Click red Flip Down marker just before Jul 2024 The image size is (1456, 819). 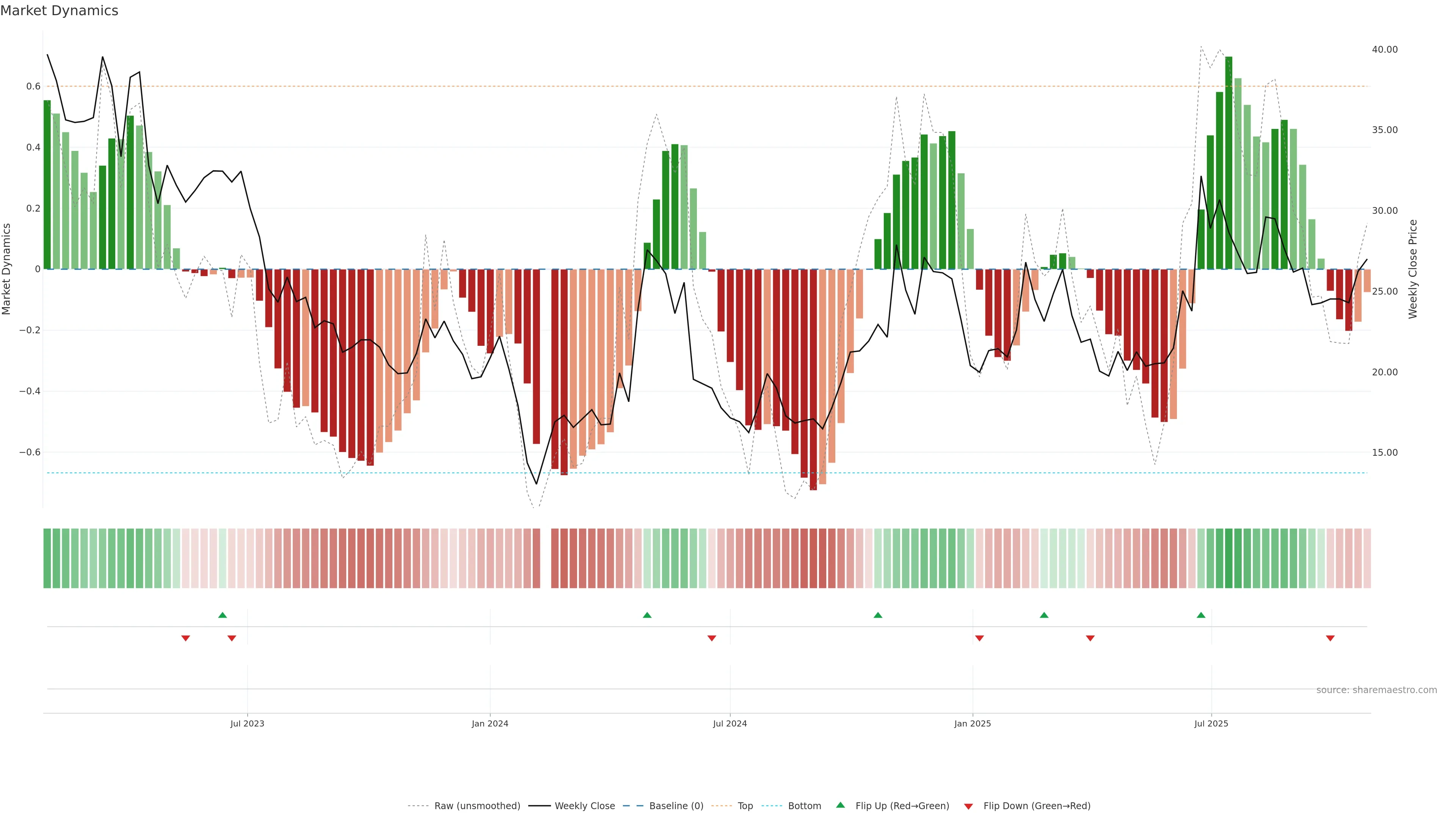click(712, 638)
